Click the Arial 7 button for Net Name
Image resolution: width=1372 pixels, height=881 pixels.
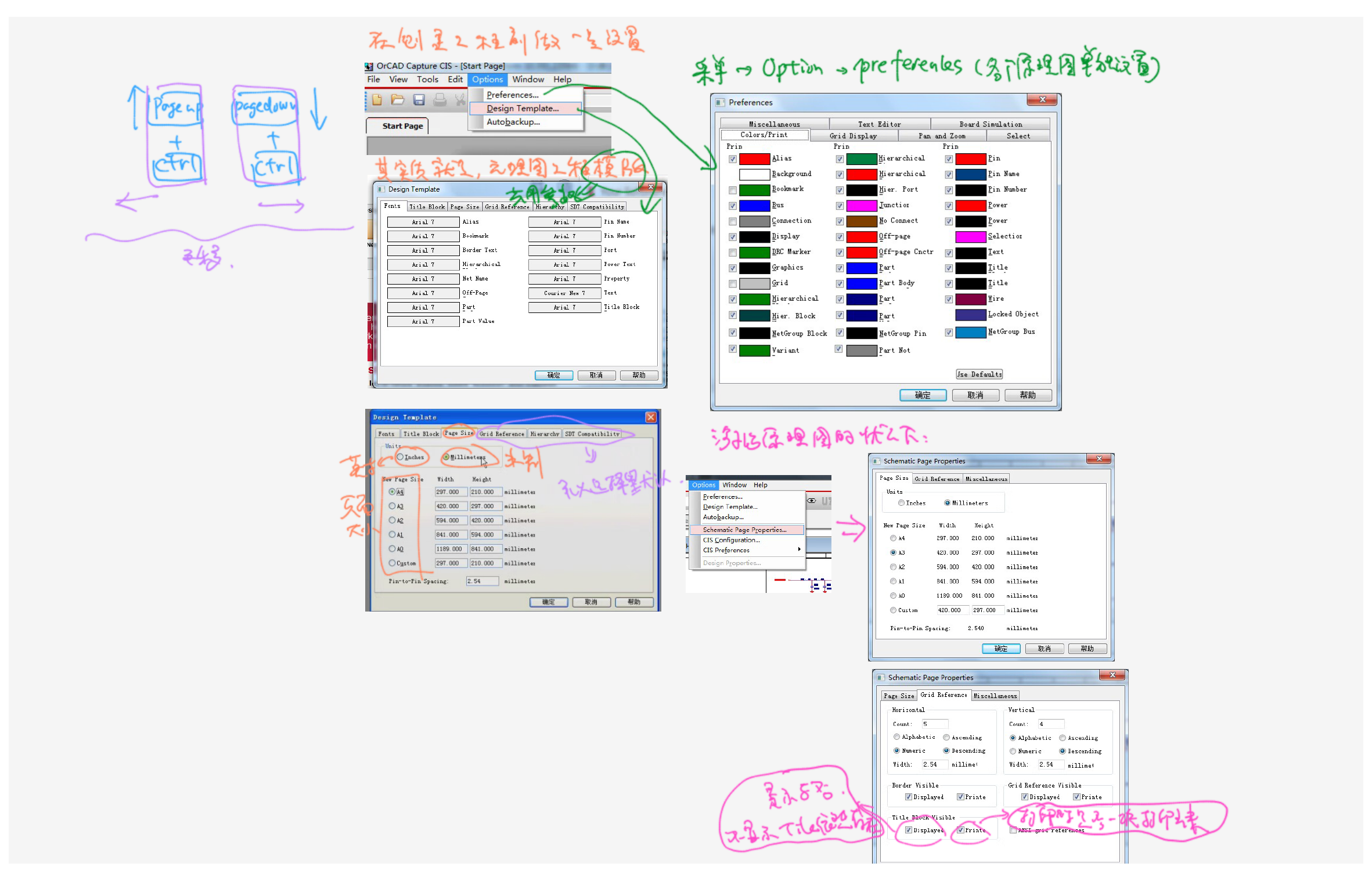click(423, 279)
